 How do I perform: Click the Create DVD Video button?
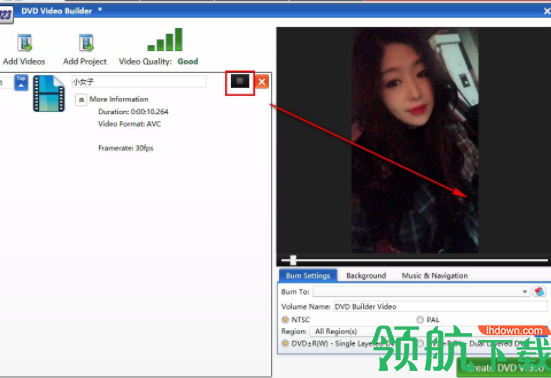pos(504,368)
